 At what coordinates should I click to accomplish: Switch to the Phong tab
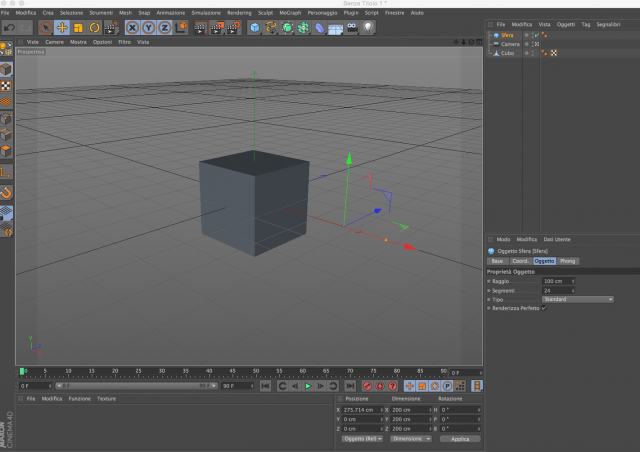pos(567,261)
